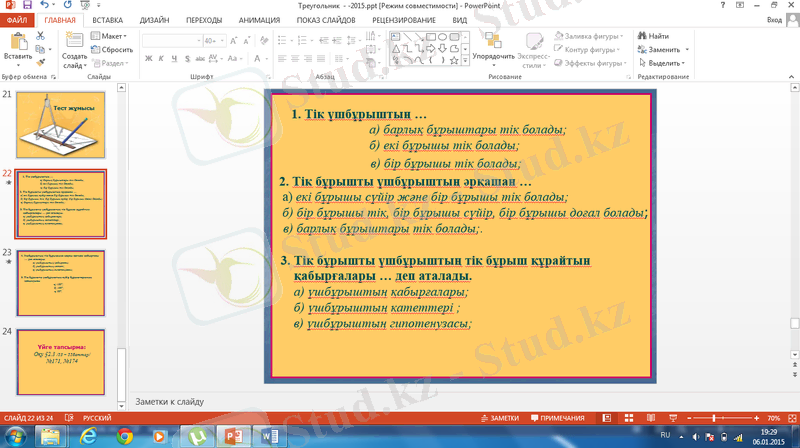
Task: Toggle the Заметки (Notes) pane in status bar
Action: tap(499, 417)
